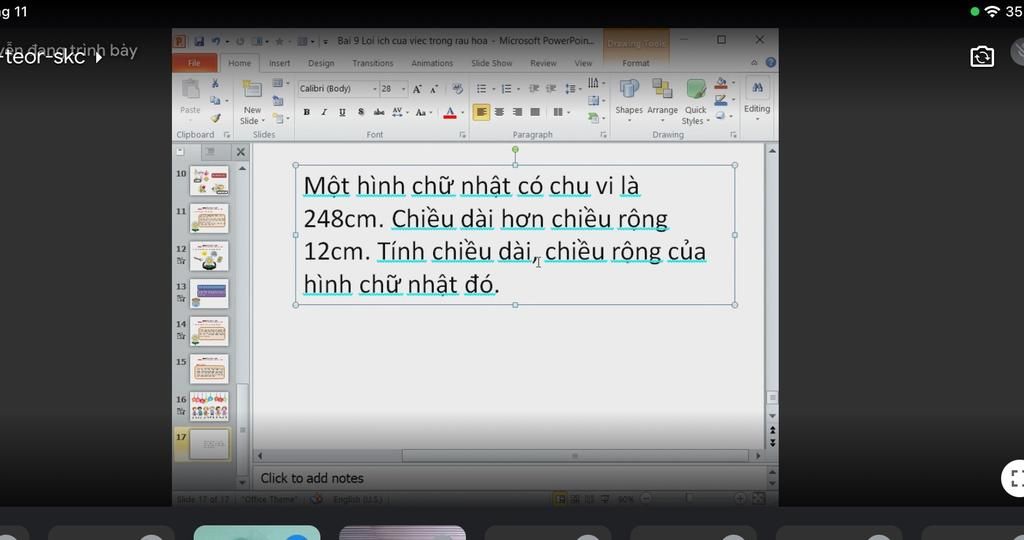Screen dimensions: 1024x540
Task: Toggle Underline formatting
Action: (x=342, y=112)
